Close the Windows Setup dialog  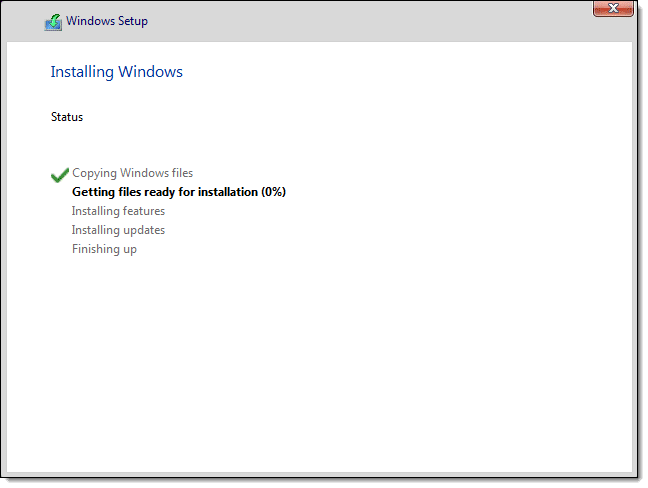pos(613,8)
